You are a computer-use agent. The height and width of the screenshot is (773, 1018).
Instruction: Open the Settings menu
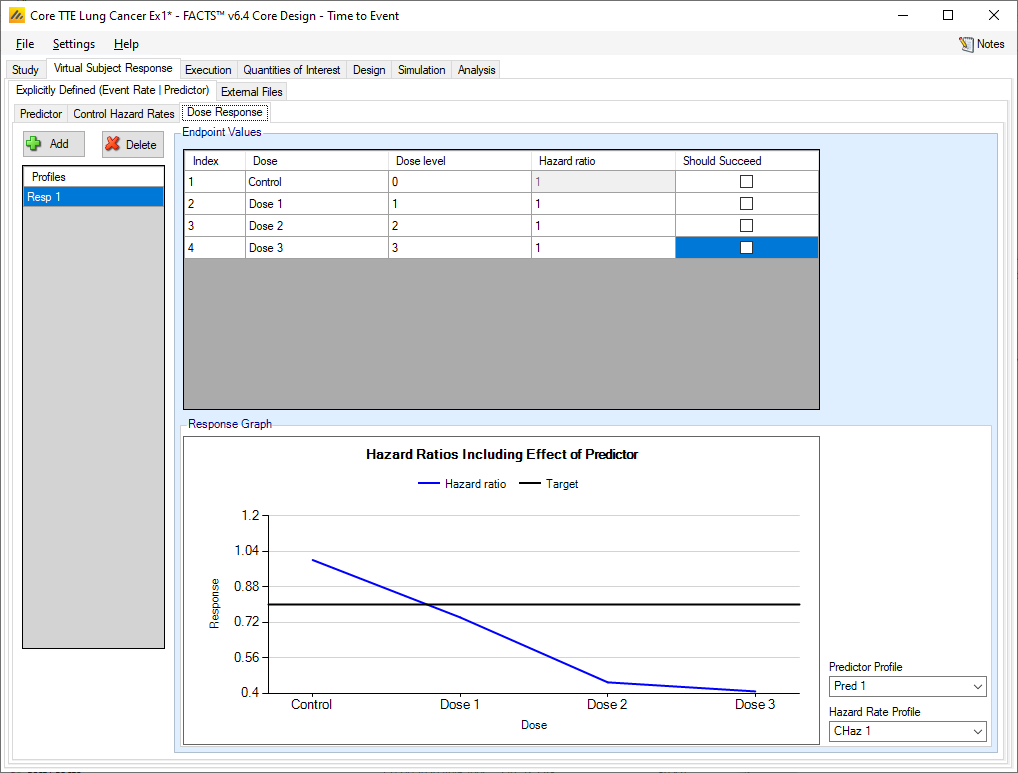(x=74, y=44)
